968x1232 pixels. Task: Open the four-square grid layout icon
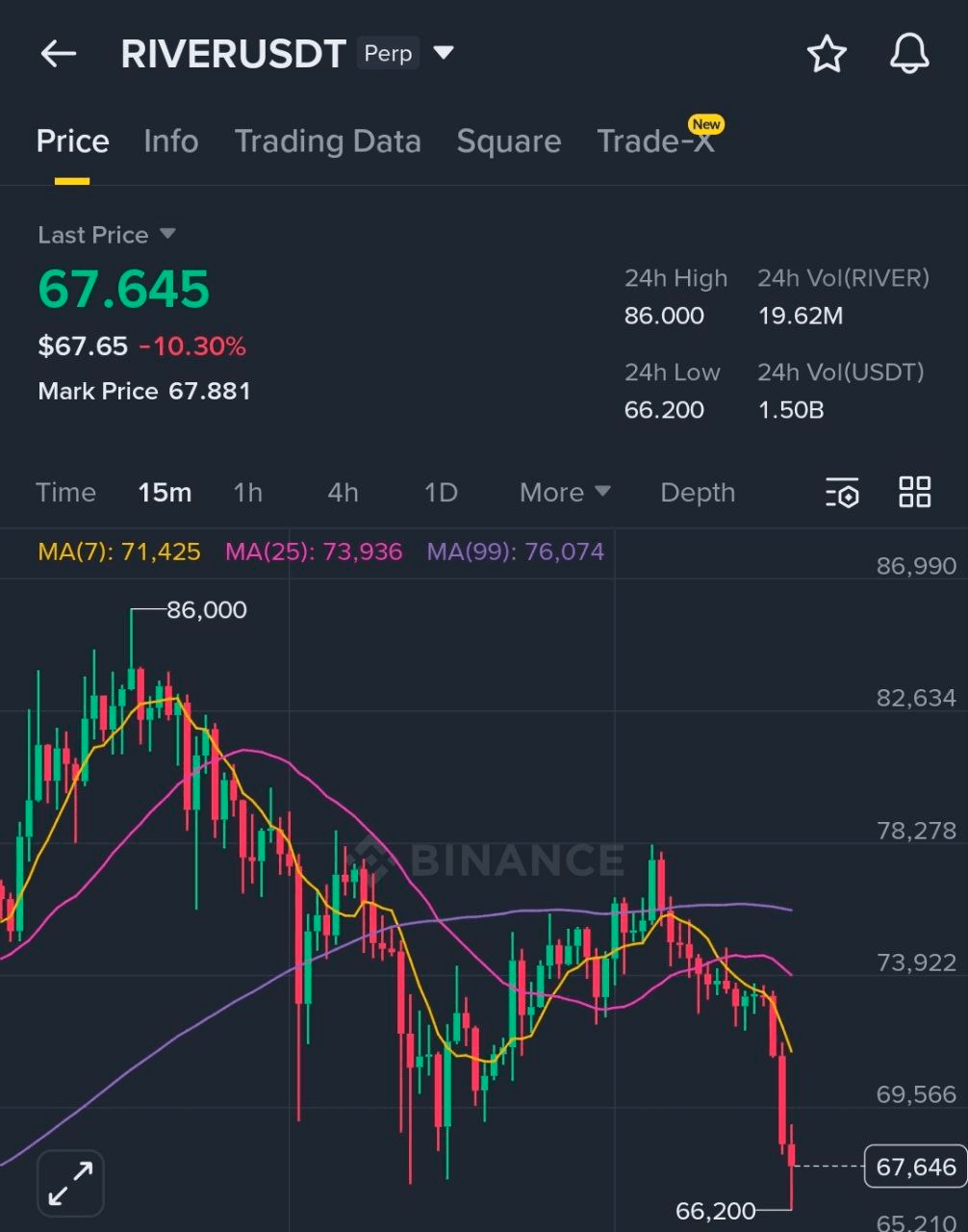coord(914,492)
